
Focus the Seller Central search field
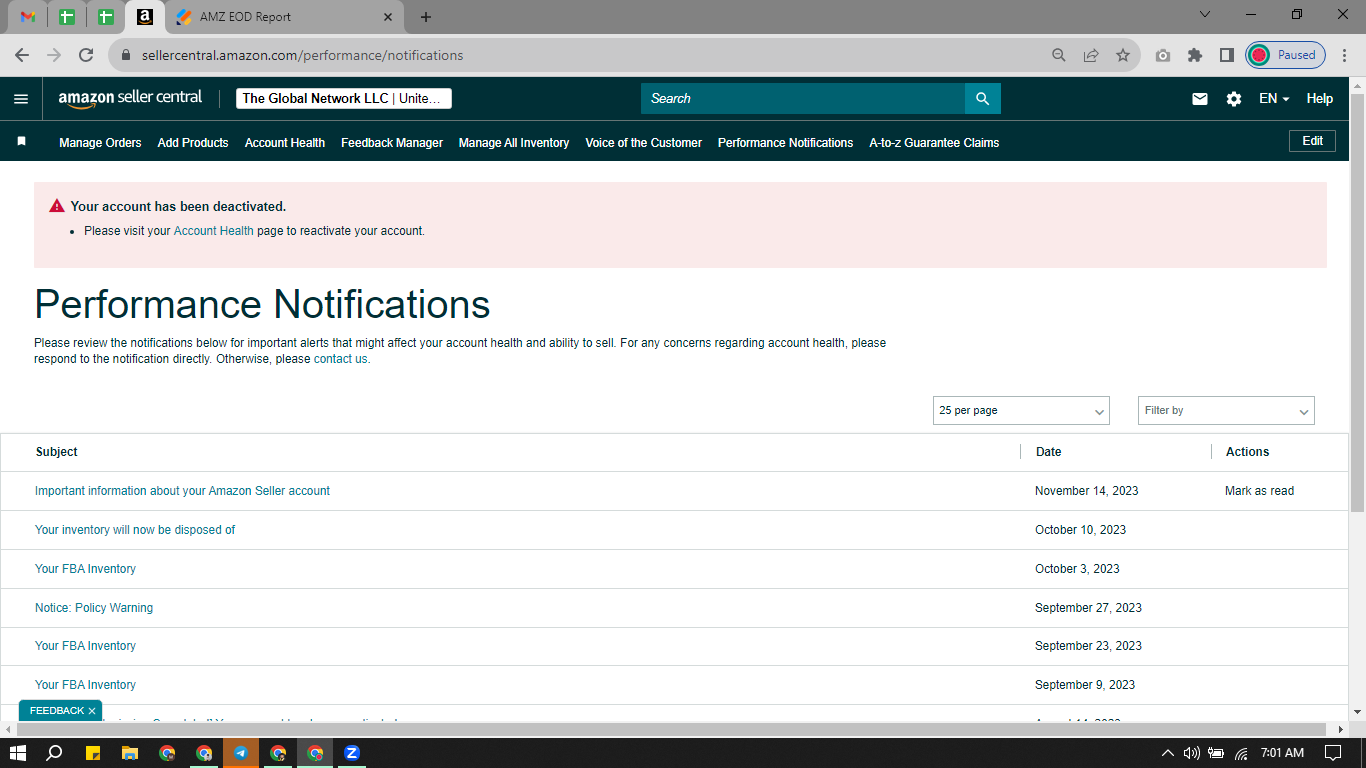click(x=803, y=98)
